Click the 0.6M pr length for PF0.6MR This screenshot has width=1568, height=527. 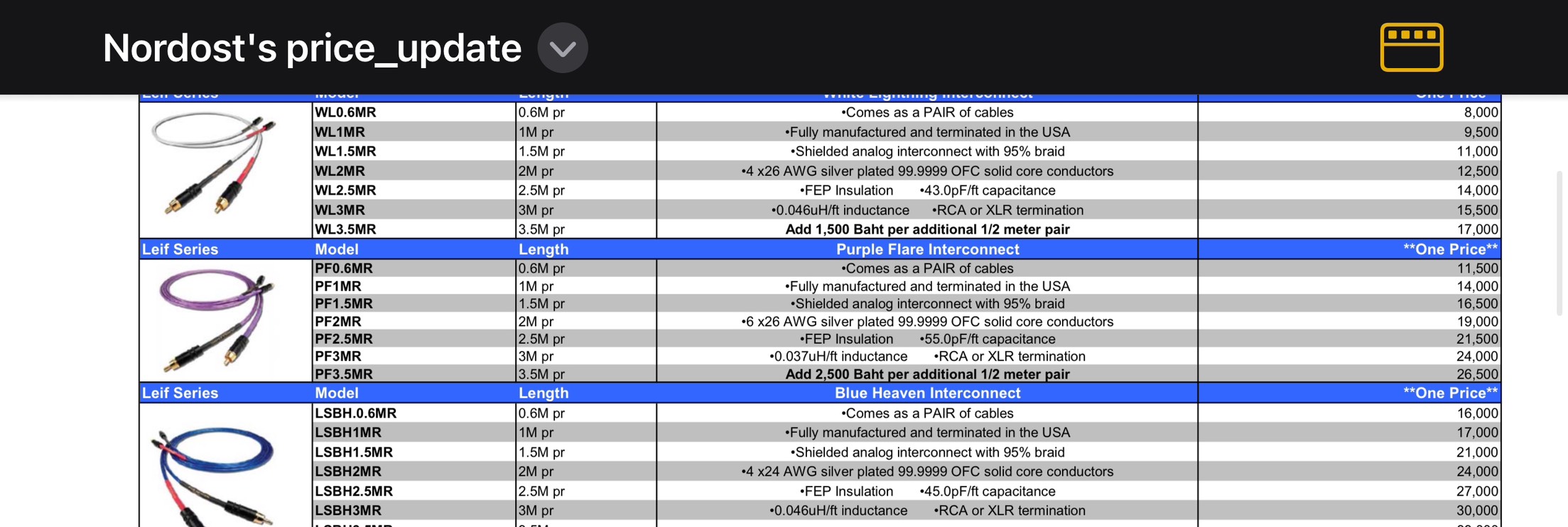[x=541, y=268]
